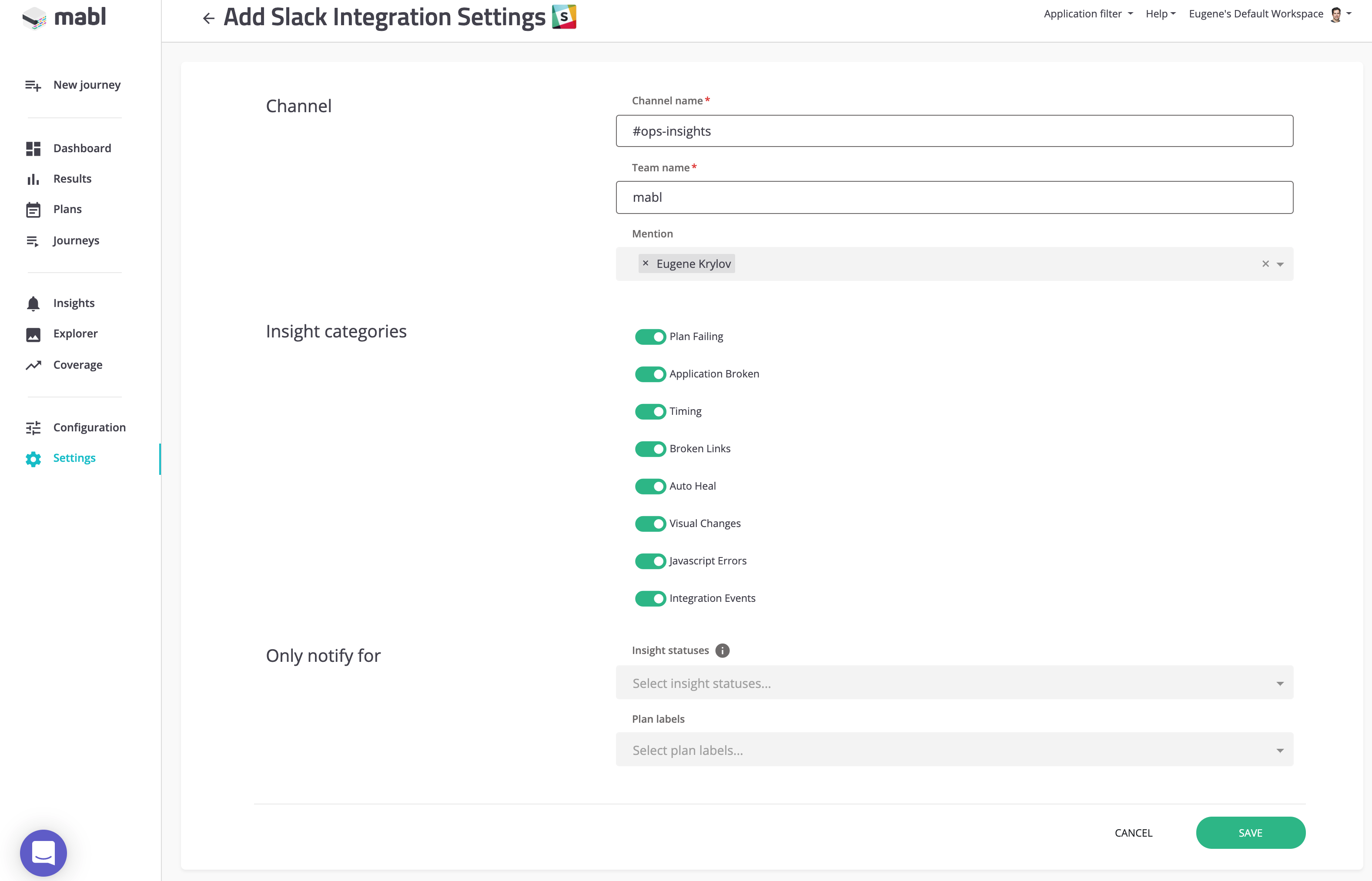This screenshot has width=1372, height=881.
Task: Clear all mentions with the X
Action: [x=1265, y=264]
